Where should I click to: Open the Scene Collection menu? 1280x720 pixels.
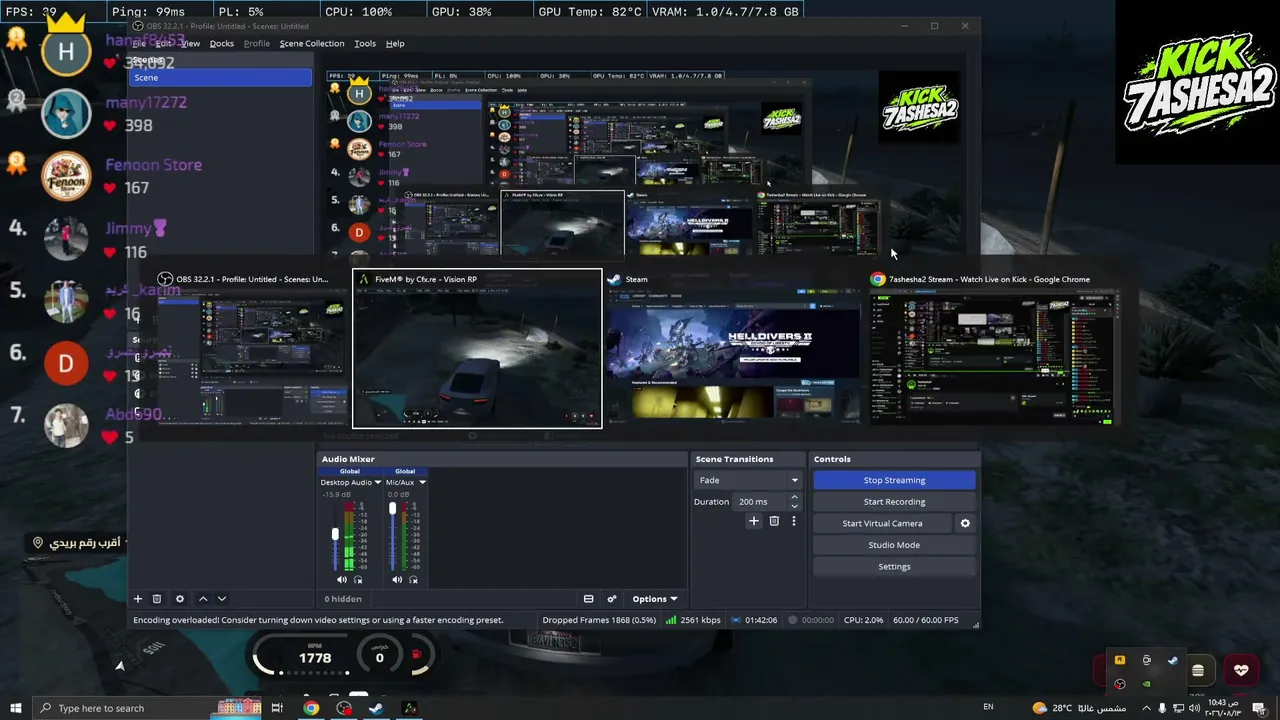(x=311, y=44)
